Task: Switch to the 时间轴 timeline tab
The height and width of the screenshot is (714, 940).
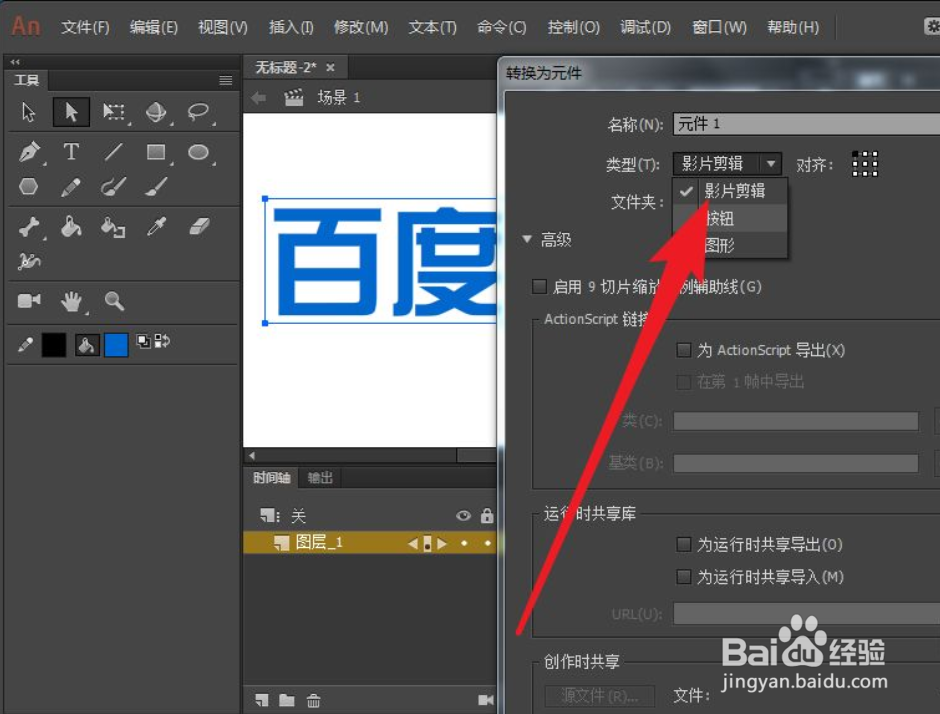Action: tap(272, 478)
